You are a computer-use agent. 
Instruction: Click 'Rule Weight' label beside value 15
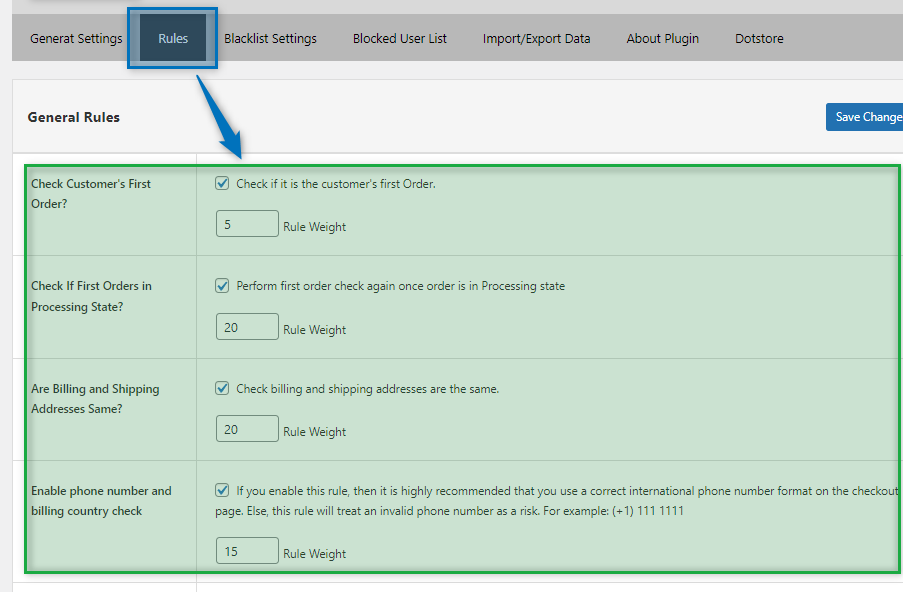(314, 553)
